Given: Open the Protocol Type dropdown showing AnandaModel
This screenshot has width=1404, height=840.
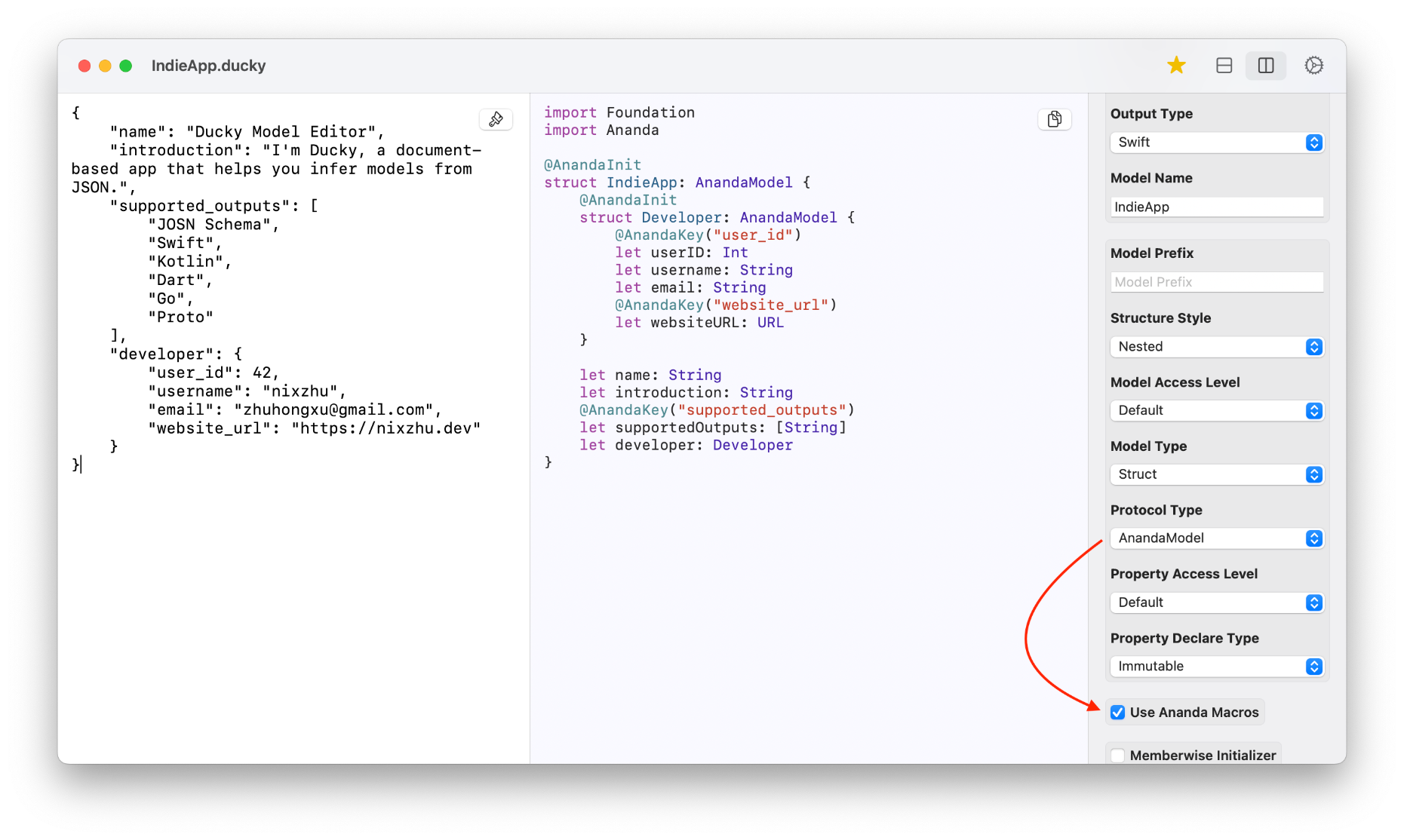Looking at the screenshot, I should [1217, 538].
